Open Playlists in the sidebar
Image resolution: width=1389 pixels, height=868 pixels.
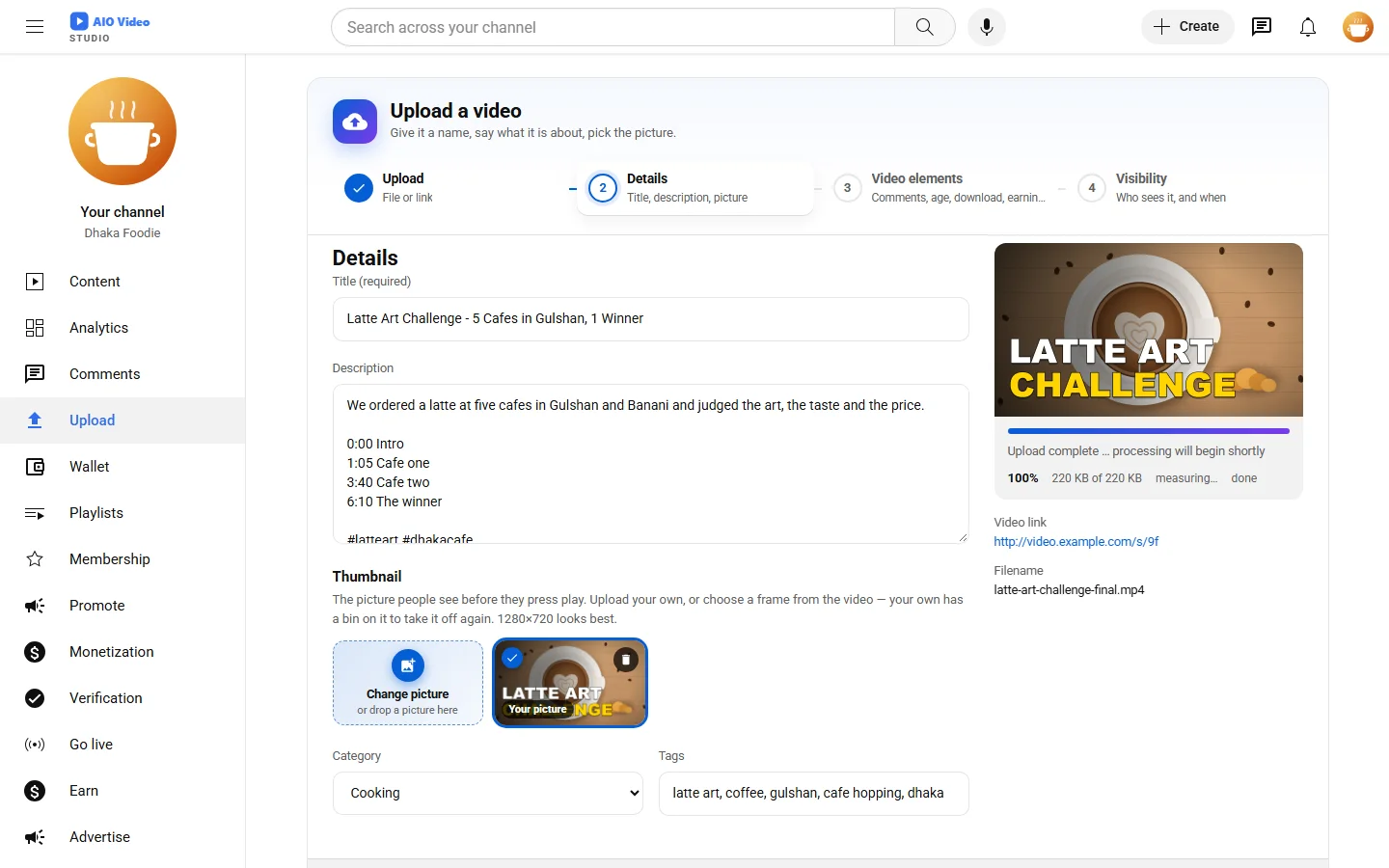[123, 513]
